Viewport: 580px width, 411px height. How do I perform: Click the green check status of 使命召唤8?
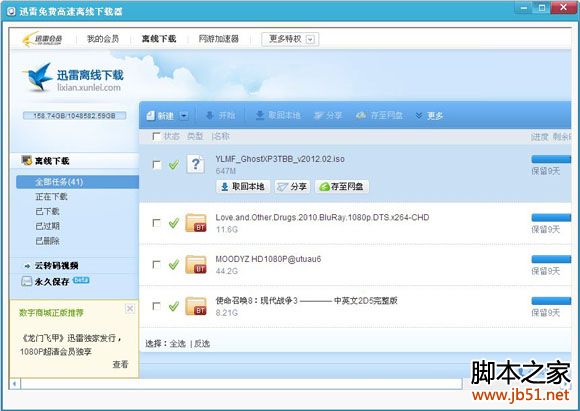pyautogui.click(x=174, y=306)
